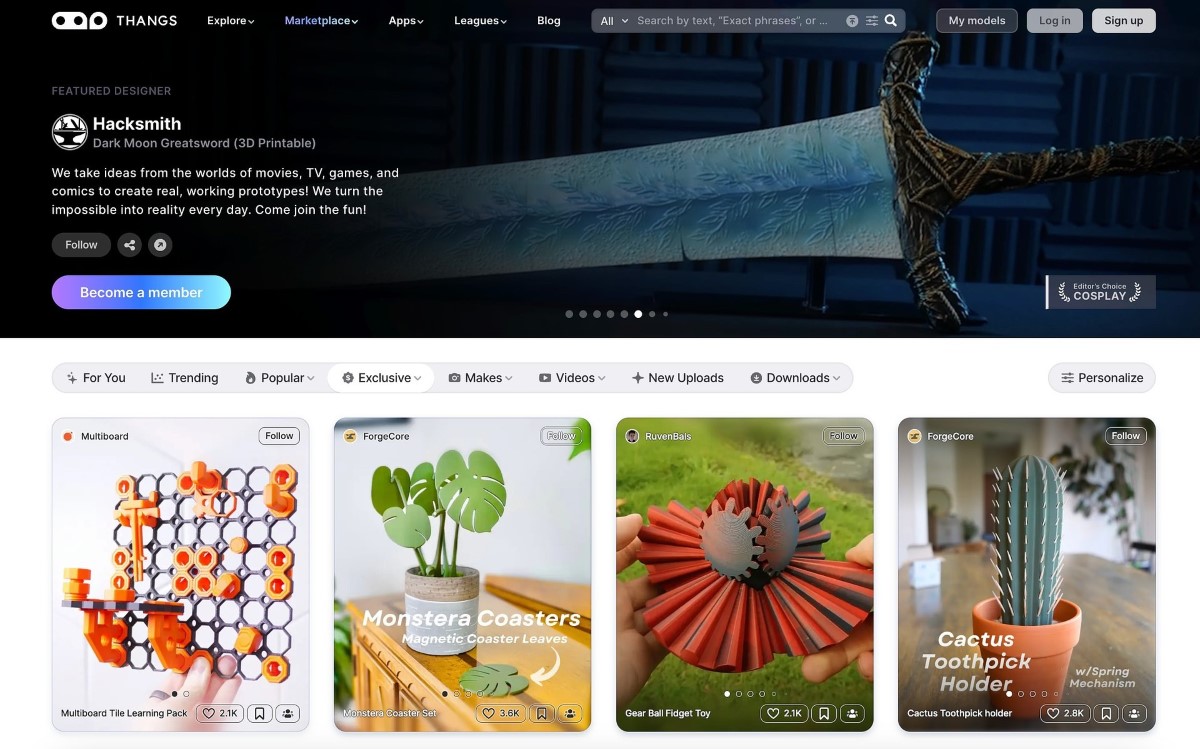Bookmark the Multiboard Tile Learning Pack
This screenshot has height=749, width=1200.
pos(260,713)
